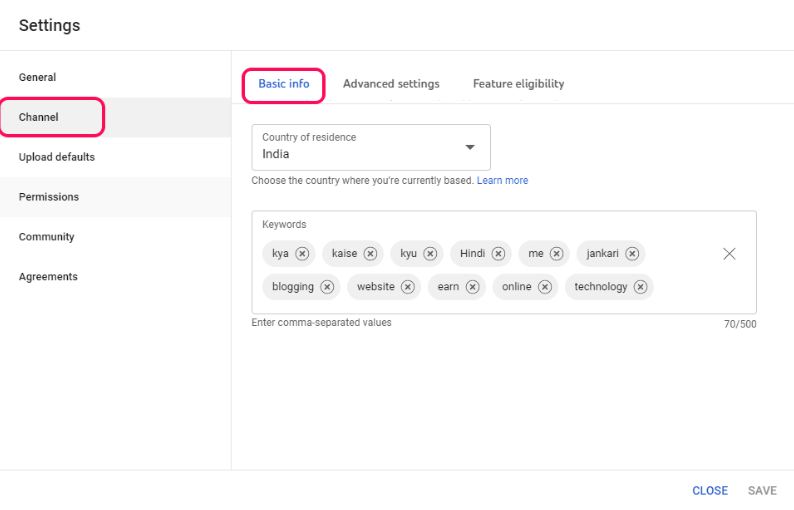Viewport: 794px width, 510px height.
Task: Switch to the Advanced settings tab
Action: click(391, 84)
